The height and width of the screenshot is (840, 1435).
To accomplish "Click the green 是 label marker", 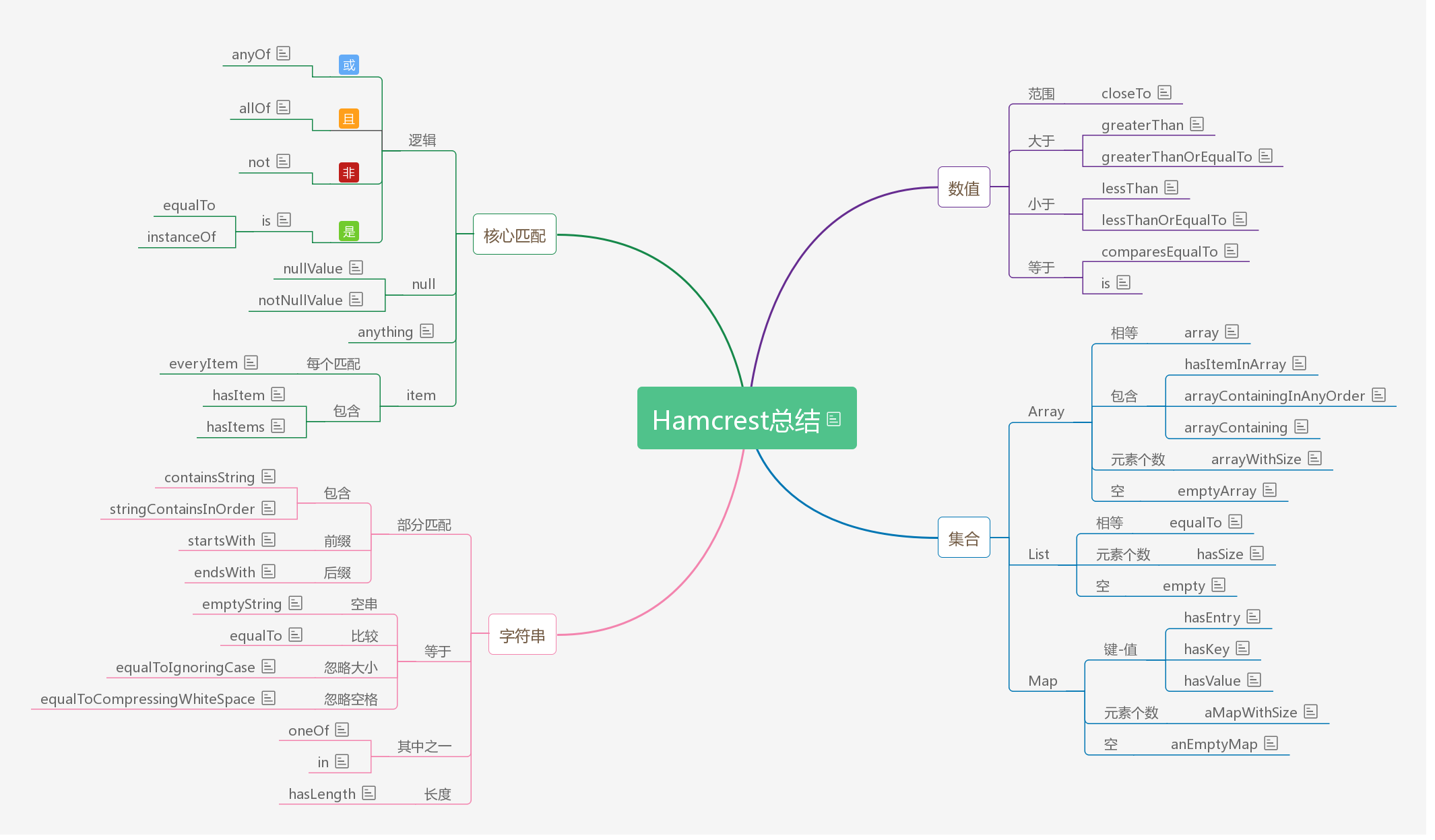I will pos(349,232).
